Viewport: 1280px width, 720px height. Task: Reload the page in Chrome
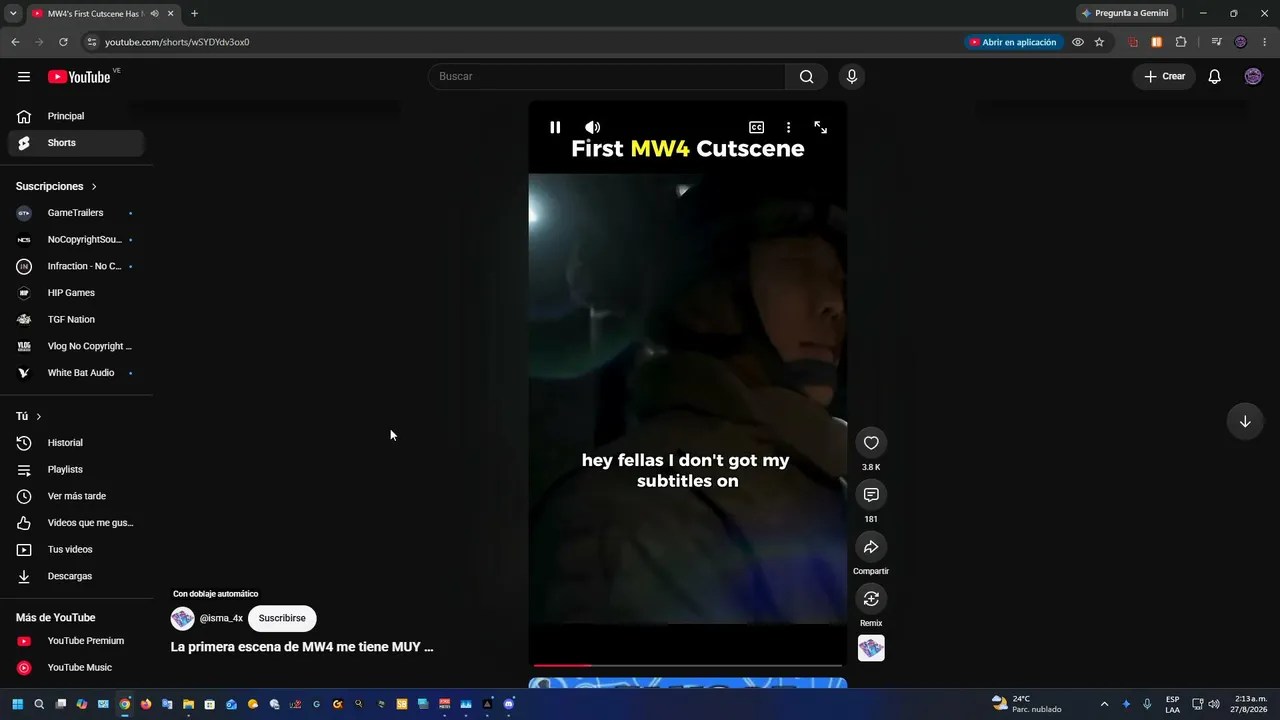[x=63, y=42]
